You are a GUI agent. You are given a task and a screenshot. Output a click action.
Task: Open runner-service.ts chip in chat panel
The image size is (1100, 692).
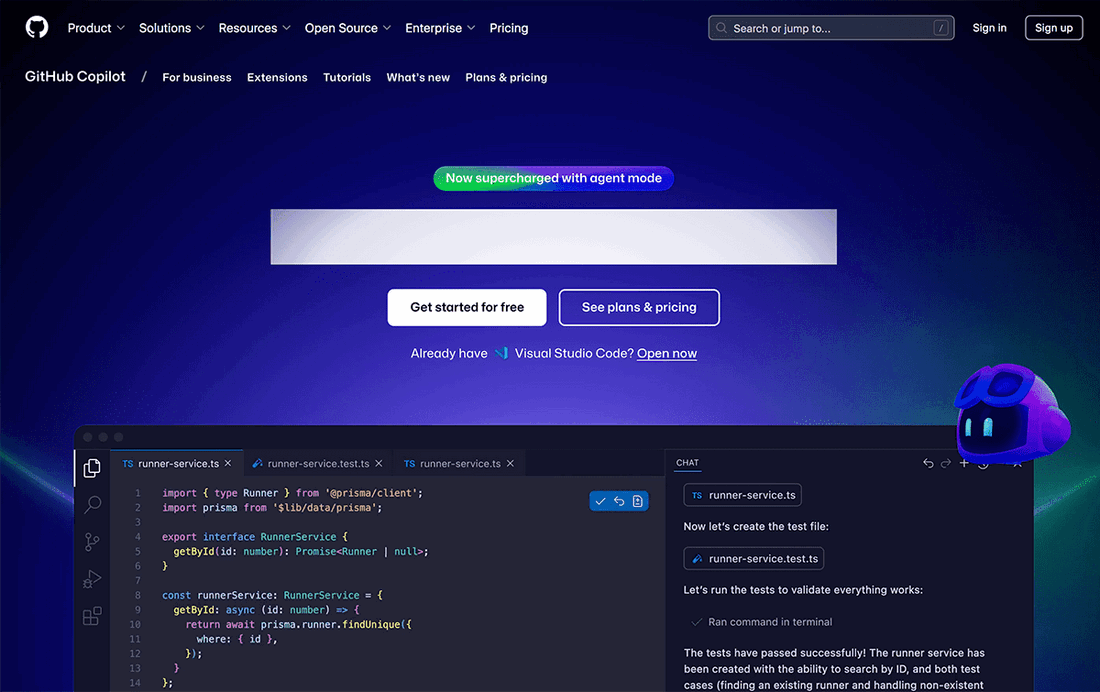pos(742,495)
